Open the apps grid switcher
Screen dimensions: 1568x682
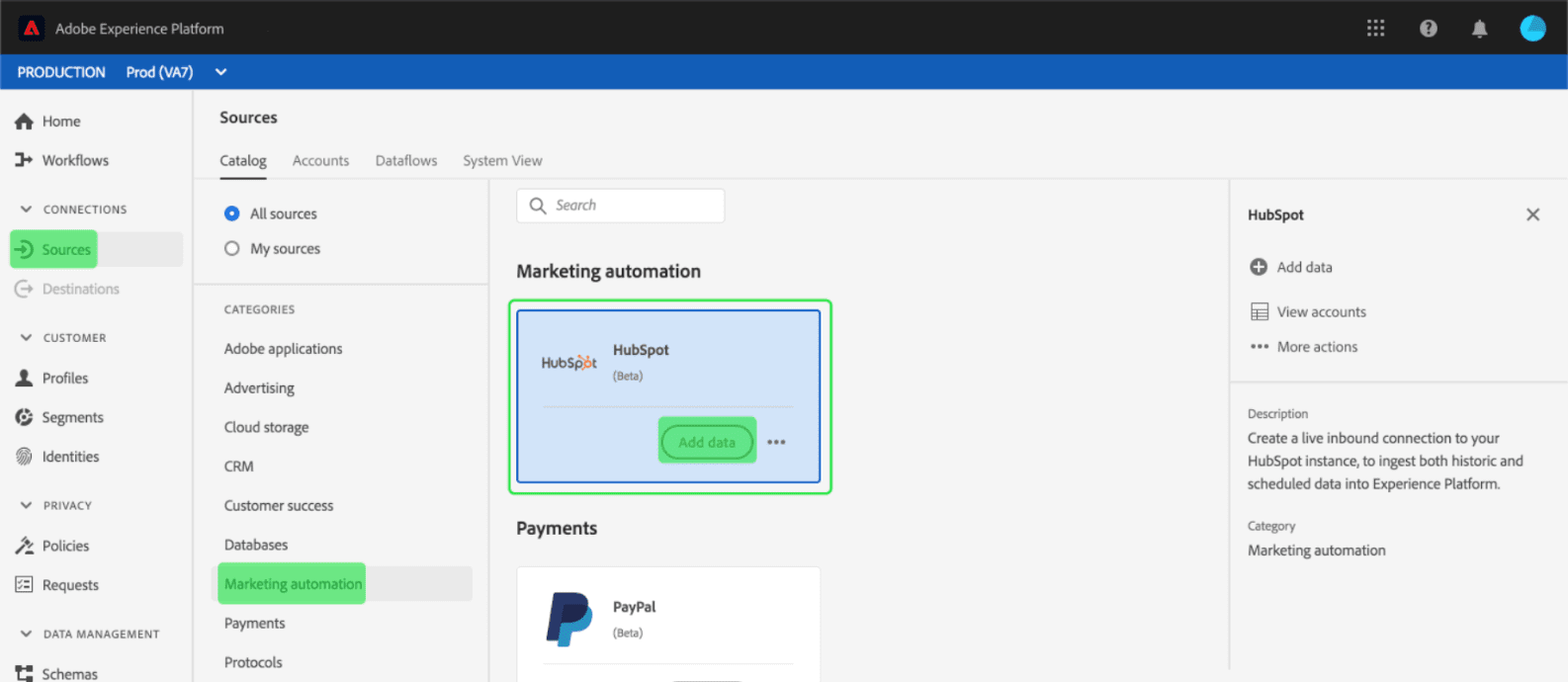1375,28
